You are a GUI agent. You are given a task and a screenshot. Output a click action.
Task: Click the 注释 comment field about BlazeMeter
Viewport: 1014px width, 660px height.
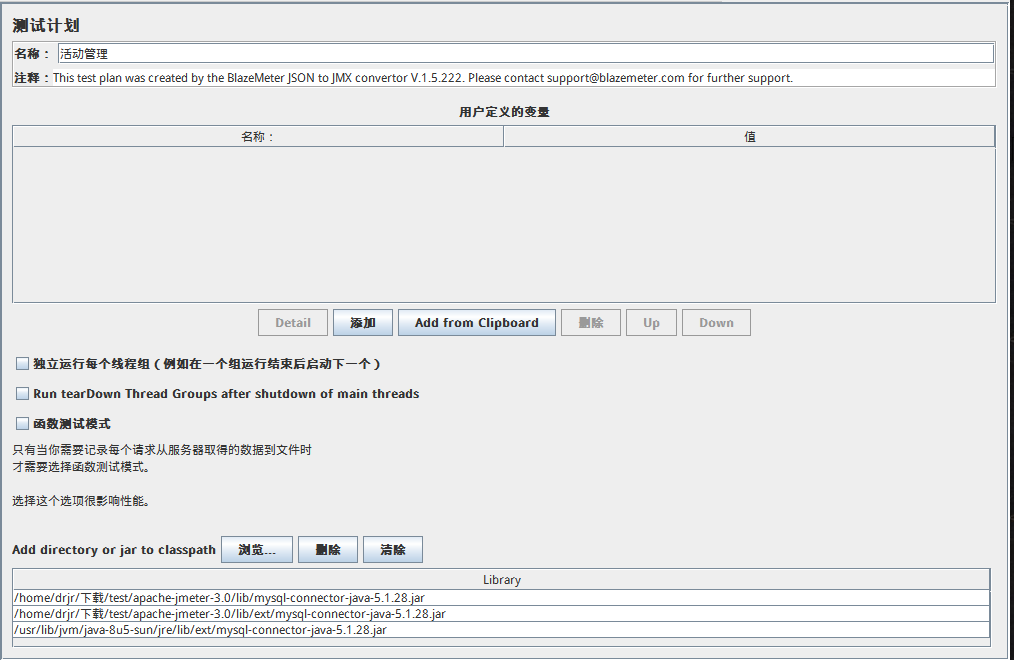[x=523, y=78]
